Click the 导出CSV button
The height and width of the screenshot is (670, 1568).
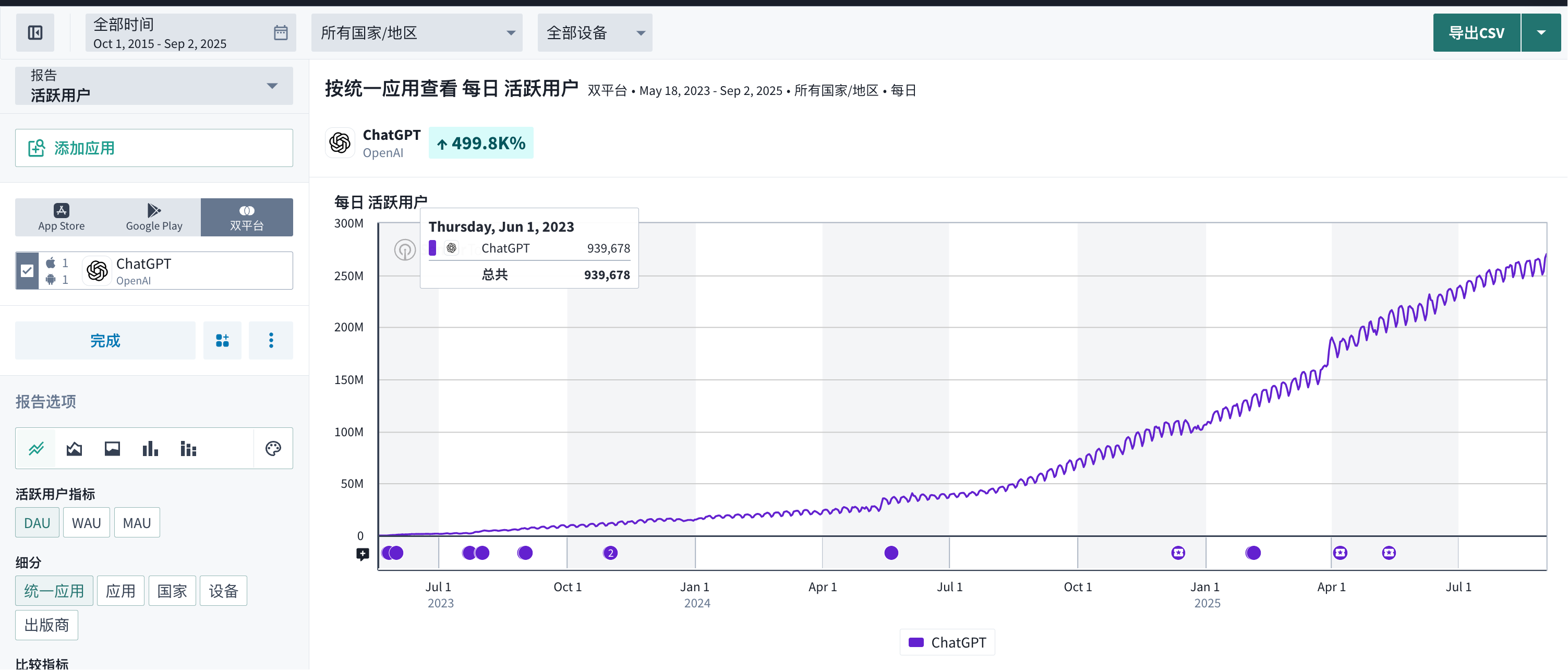coord(1477,32)
